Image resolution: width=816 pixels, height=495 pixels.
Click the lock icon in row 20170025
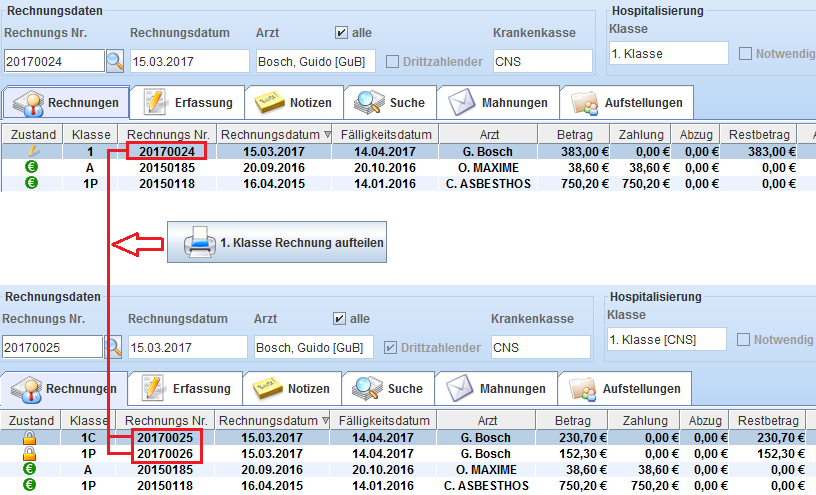pos(30,438)
